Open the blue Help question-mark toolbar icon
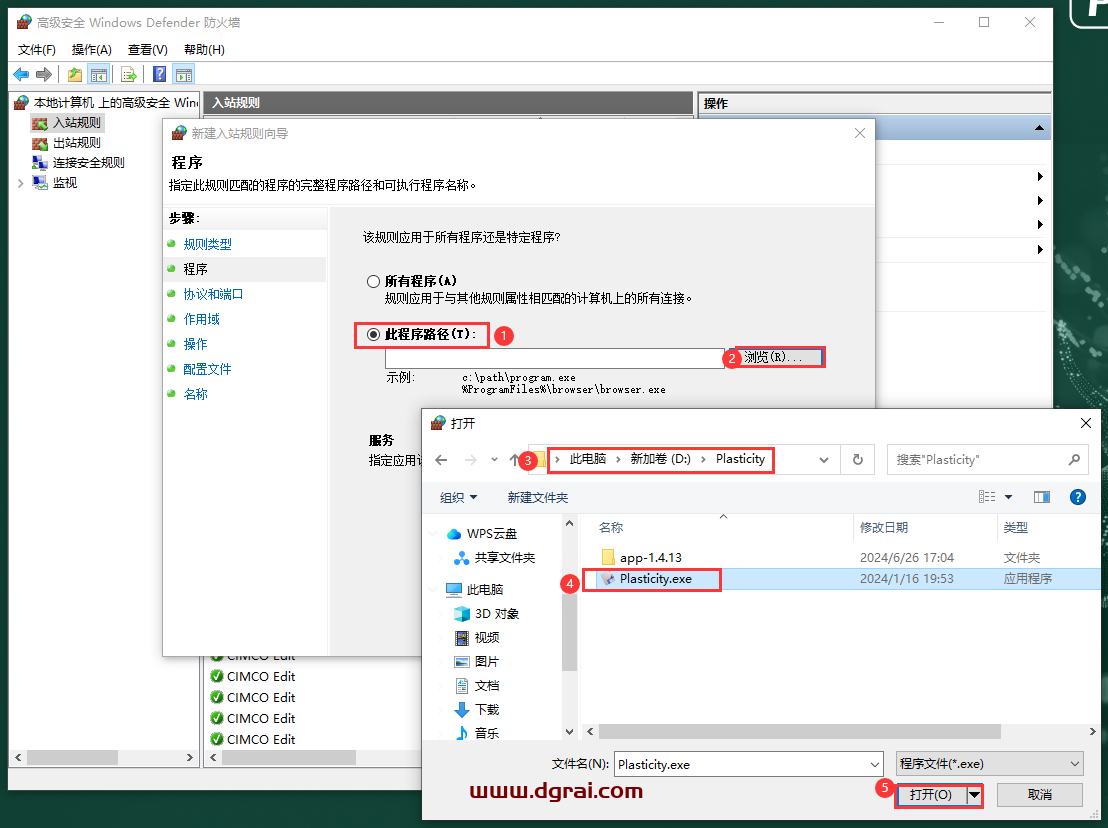This screenshot has width=1108, height=828. tap(160, 74)
